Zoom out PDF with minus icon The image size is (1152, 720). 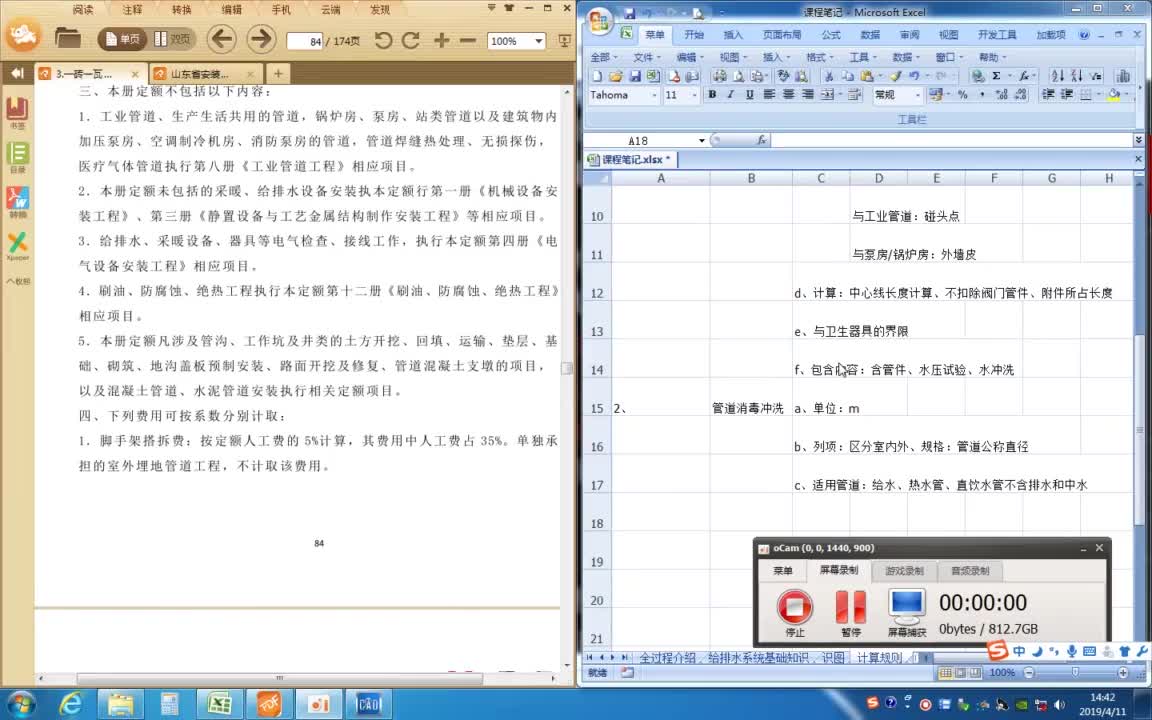pos(468,40)
